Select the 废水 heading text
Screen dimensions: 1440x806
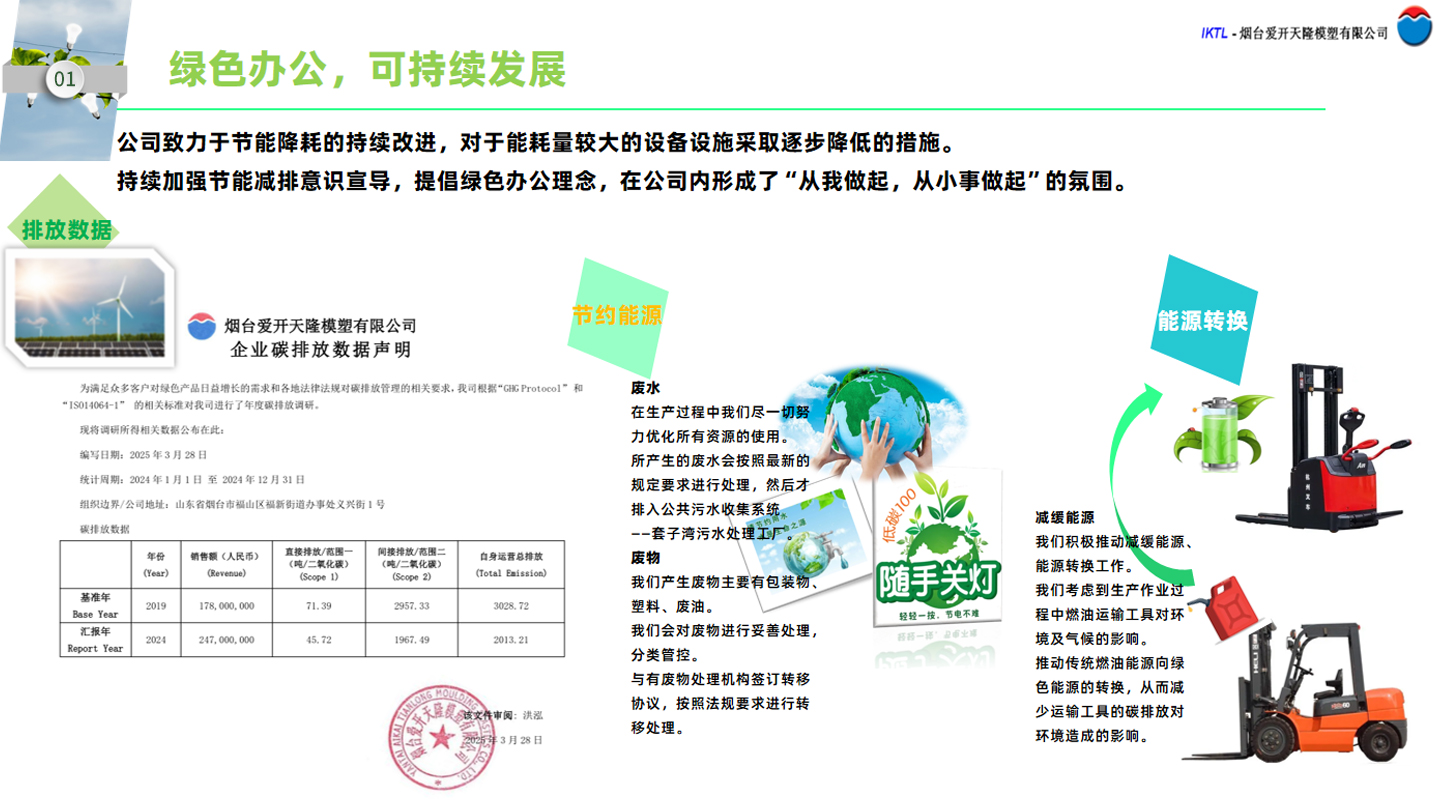pos(645,387)
